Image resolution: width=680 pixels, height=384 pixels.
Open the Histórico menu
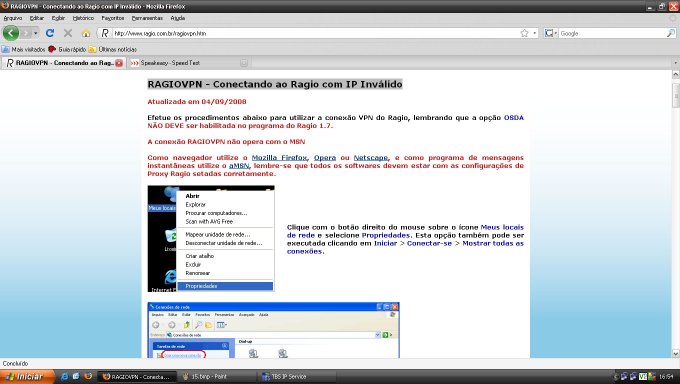[83, 18]
